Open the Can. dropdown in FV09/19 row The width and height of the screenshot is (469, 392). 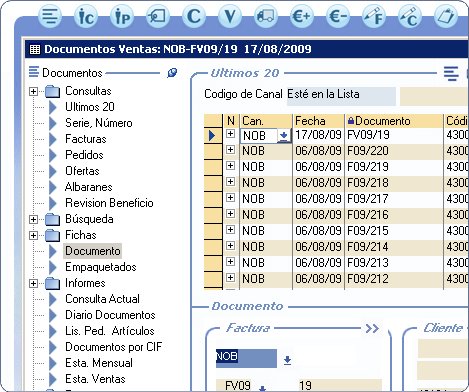click(x=284, y=136)
